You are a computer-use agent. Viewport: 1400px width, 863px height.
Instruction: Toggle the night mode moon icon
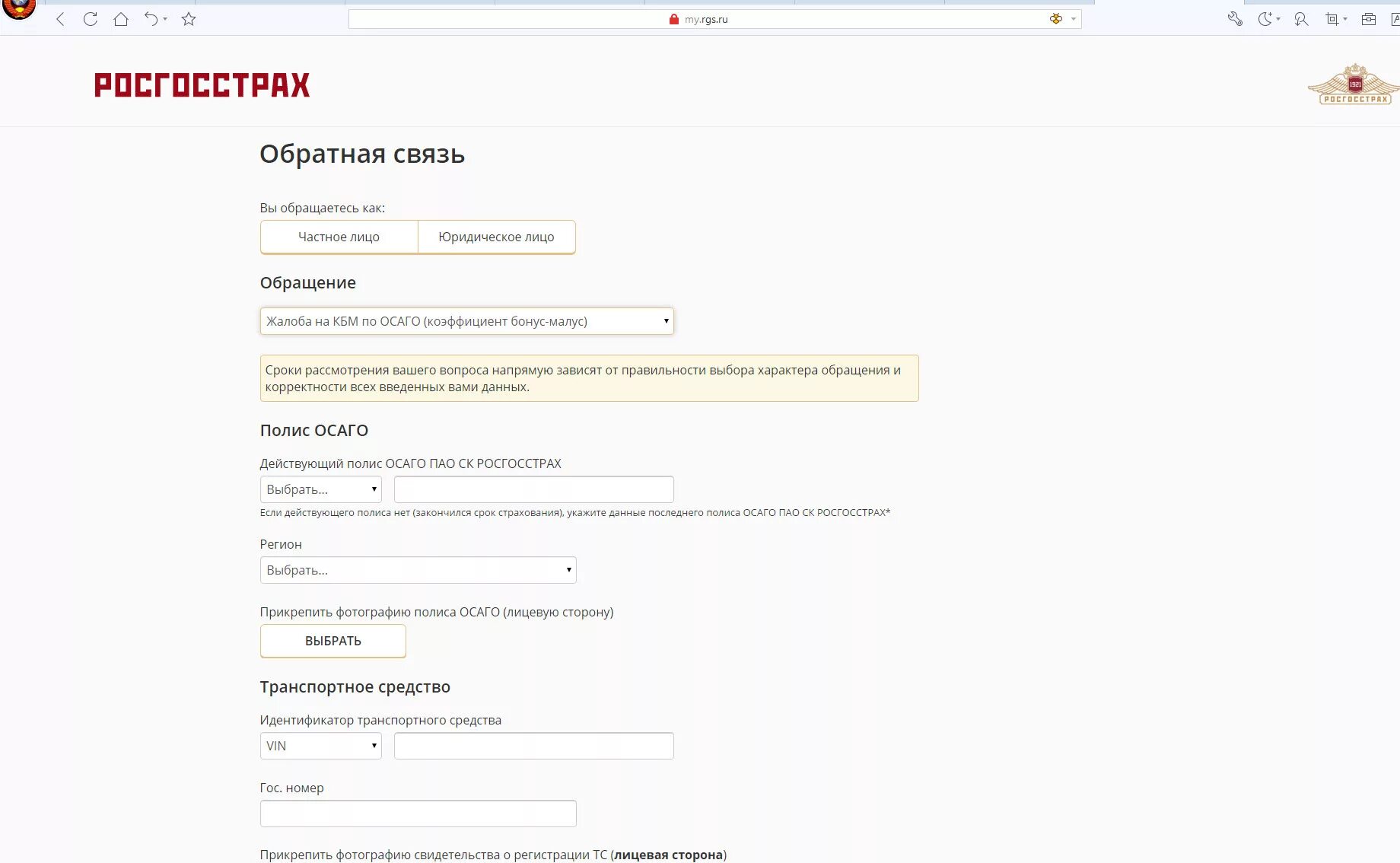(x=1265, y=19)
